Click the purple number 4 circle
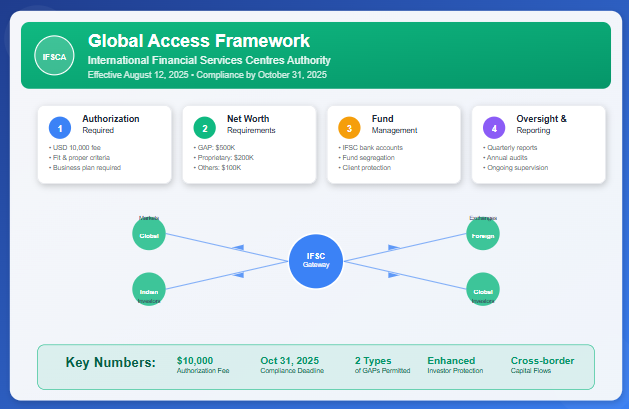This screenshot has width=629, height=409. click(494, 128)
